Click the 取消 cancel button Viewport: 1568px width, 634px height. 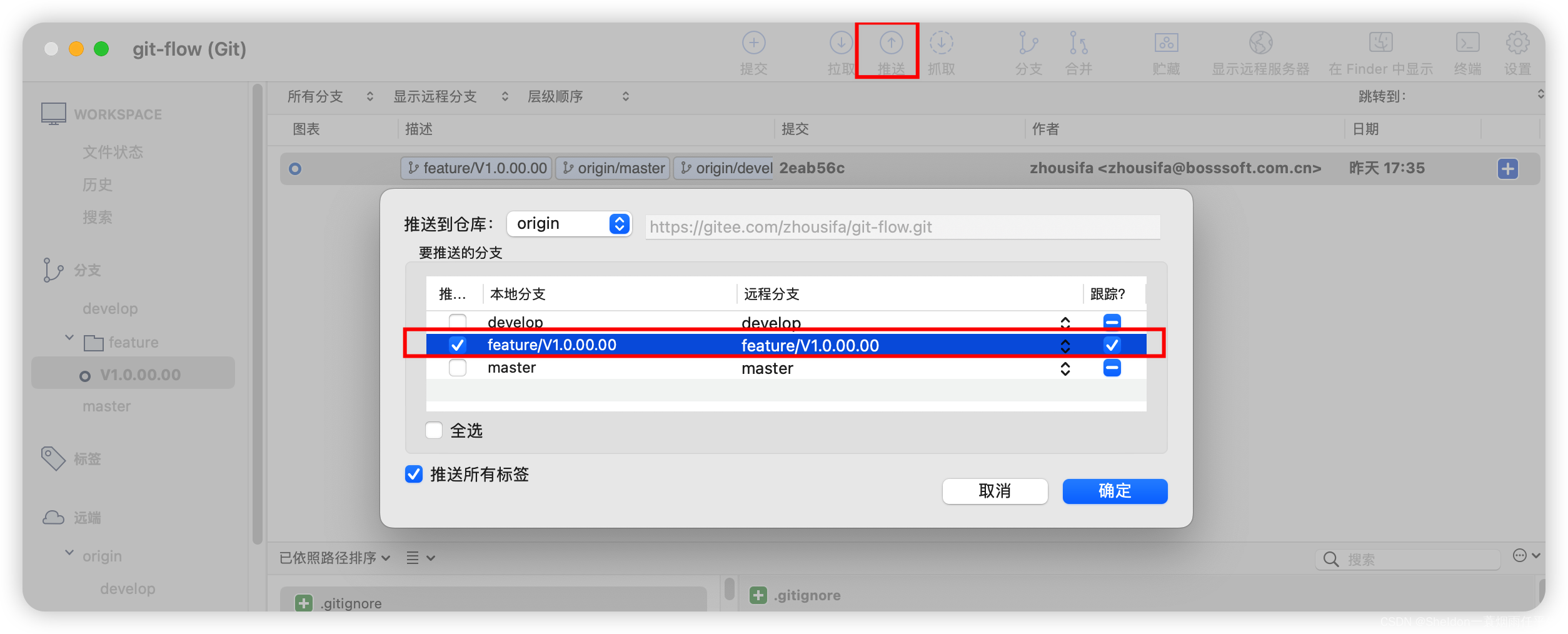tap(995, 491)
